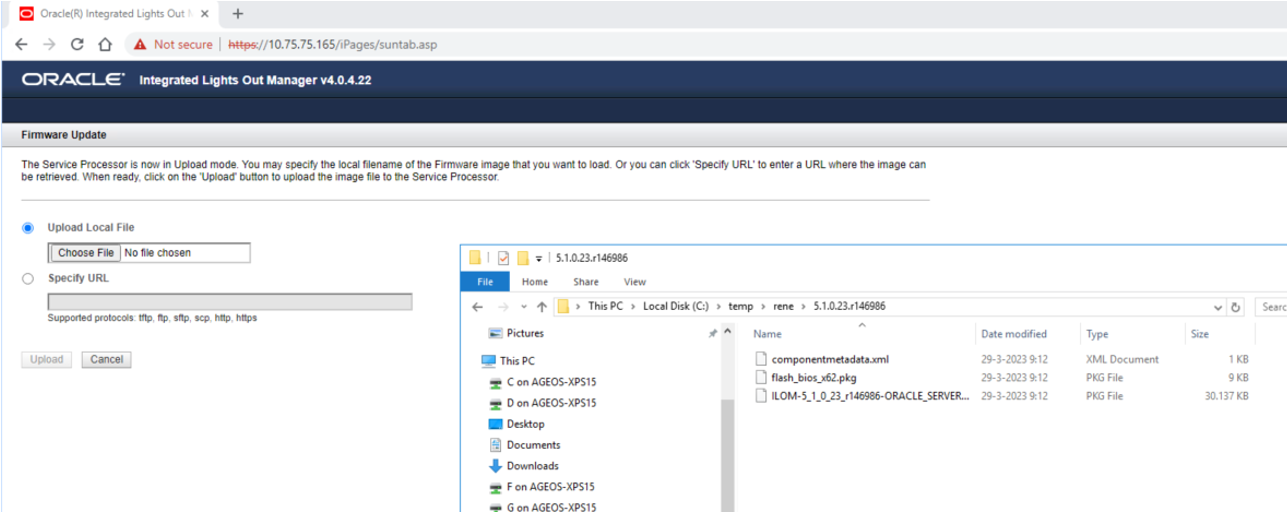Click the Explorer refresh icon
The width and height of the screenshot is (1287, 518).
pos(1236,307)
